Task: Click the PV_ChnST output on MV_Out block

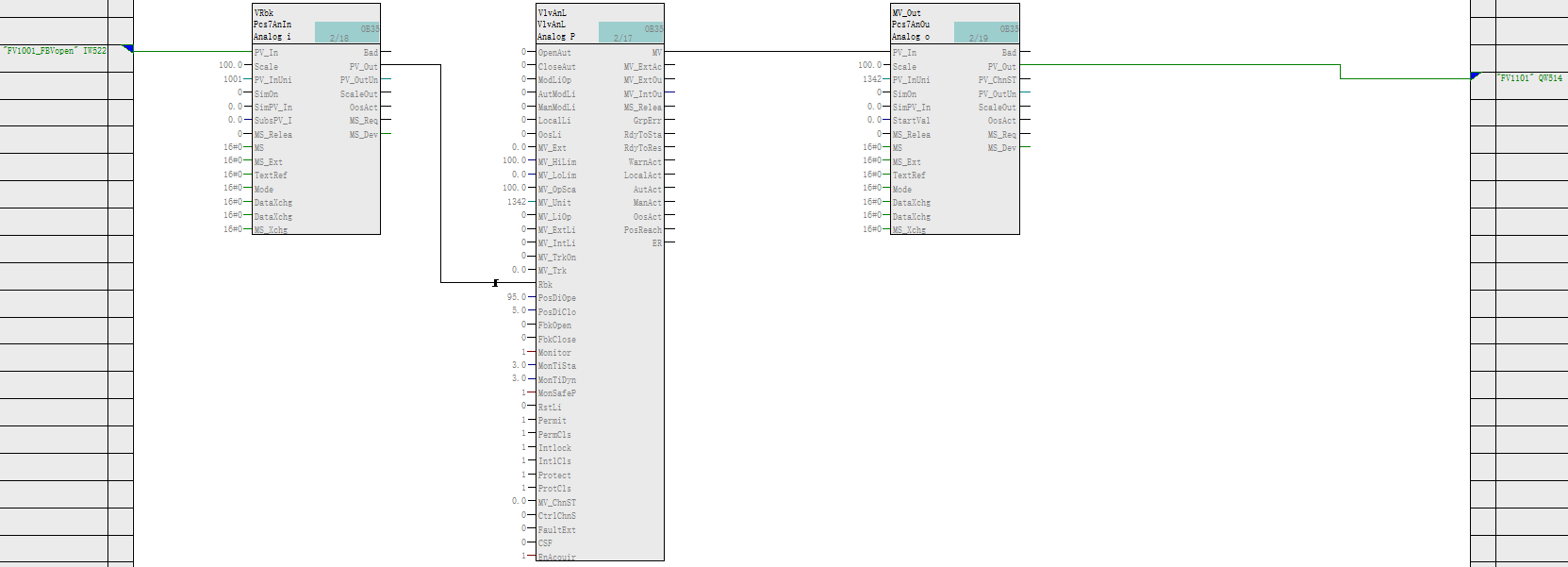Action: click(x=997, y=80)
